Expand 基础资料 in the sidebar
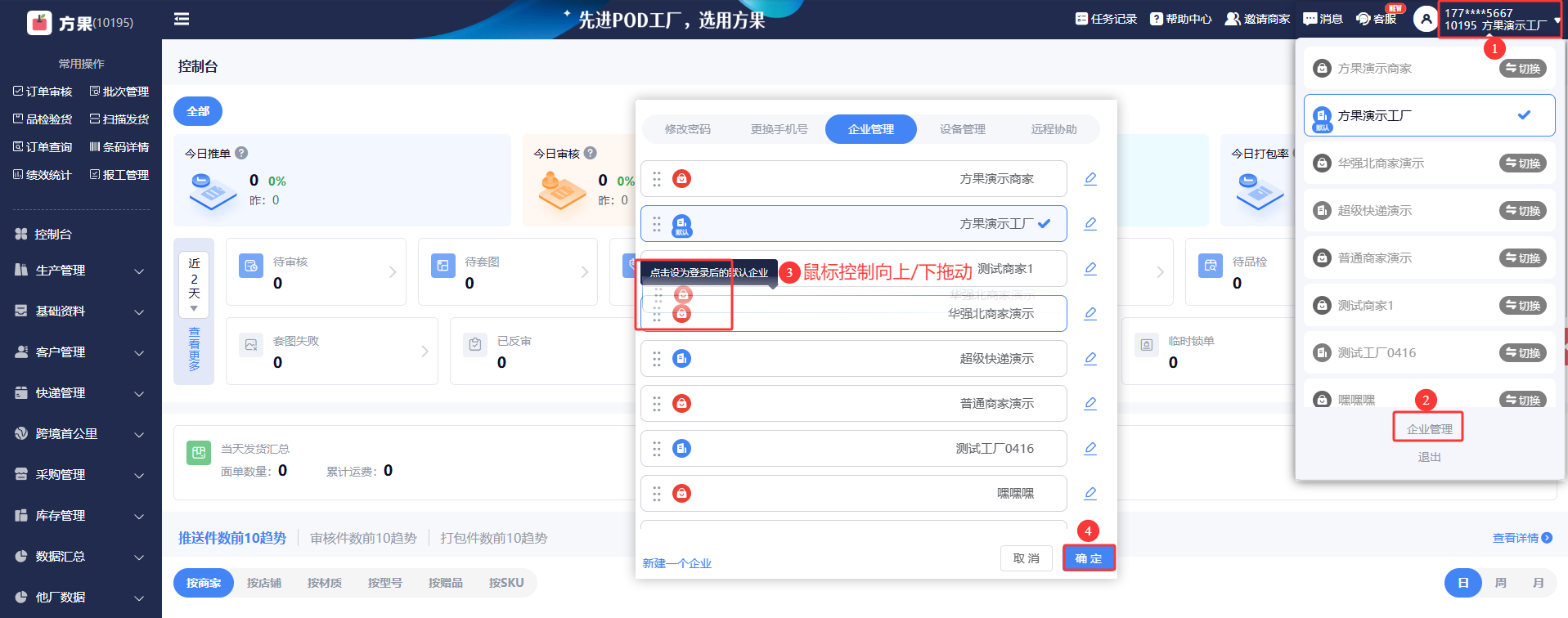The image size is (1568, 618). 80,311
